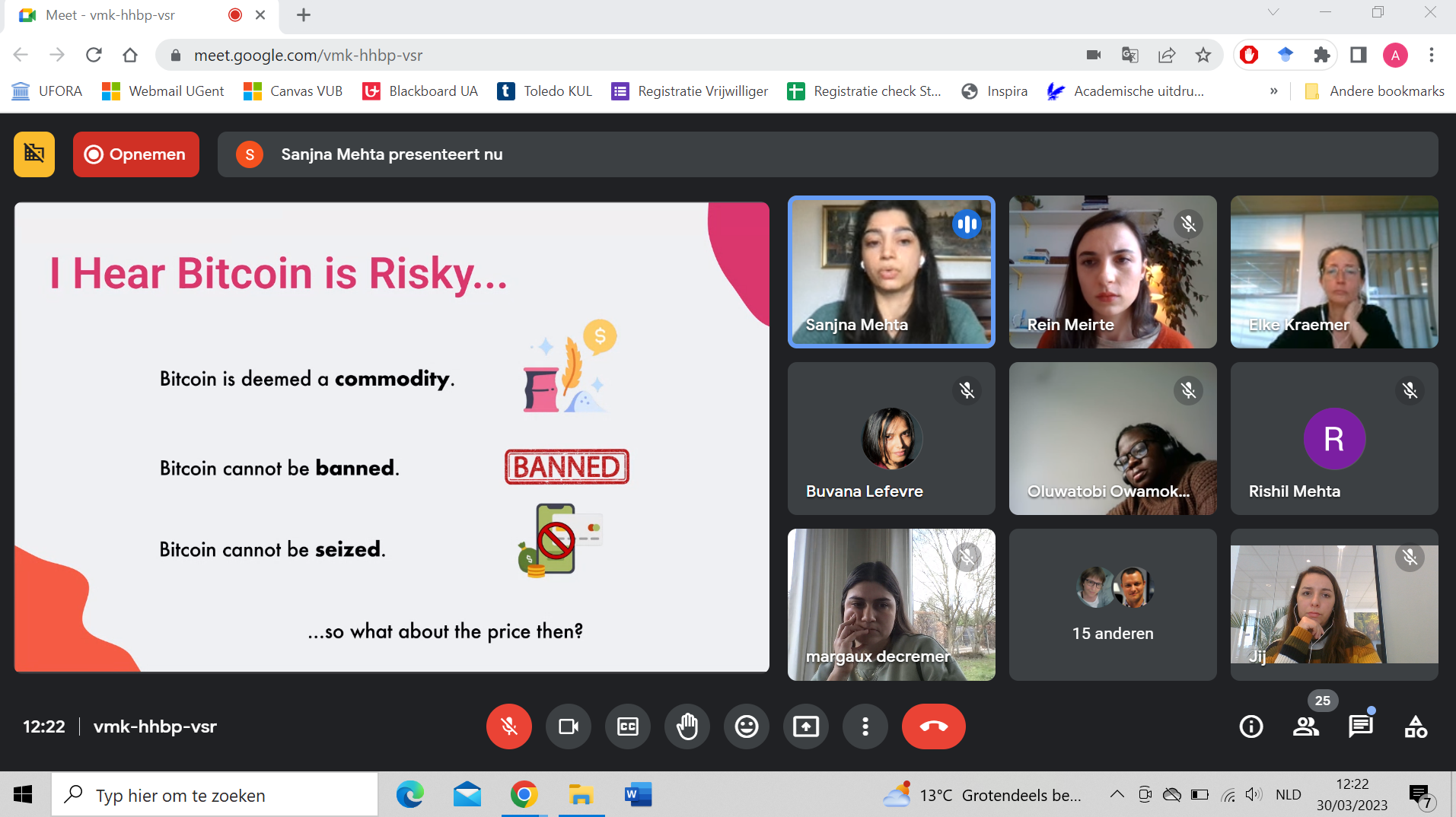1456x817 pixels.
Task: Click the browser address bar URL
Action: (x=308, y=55)
